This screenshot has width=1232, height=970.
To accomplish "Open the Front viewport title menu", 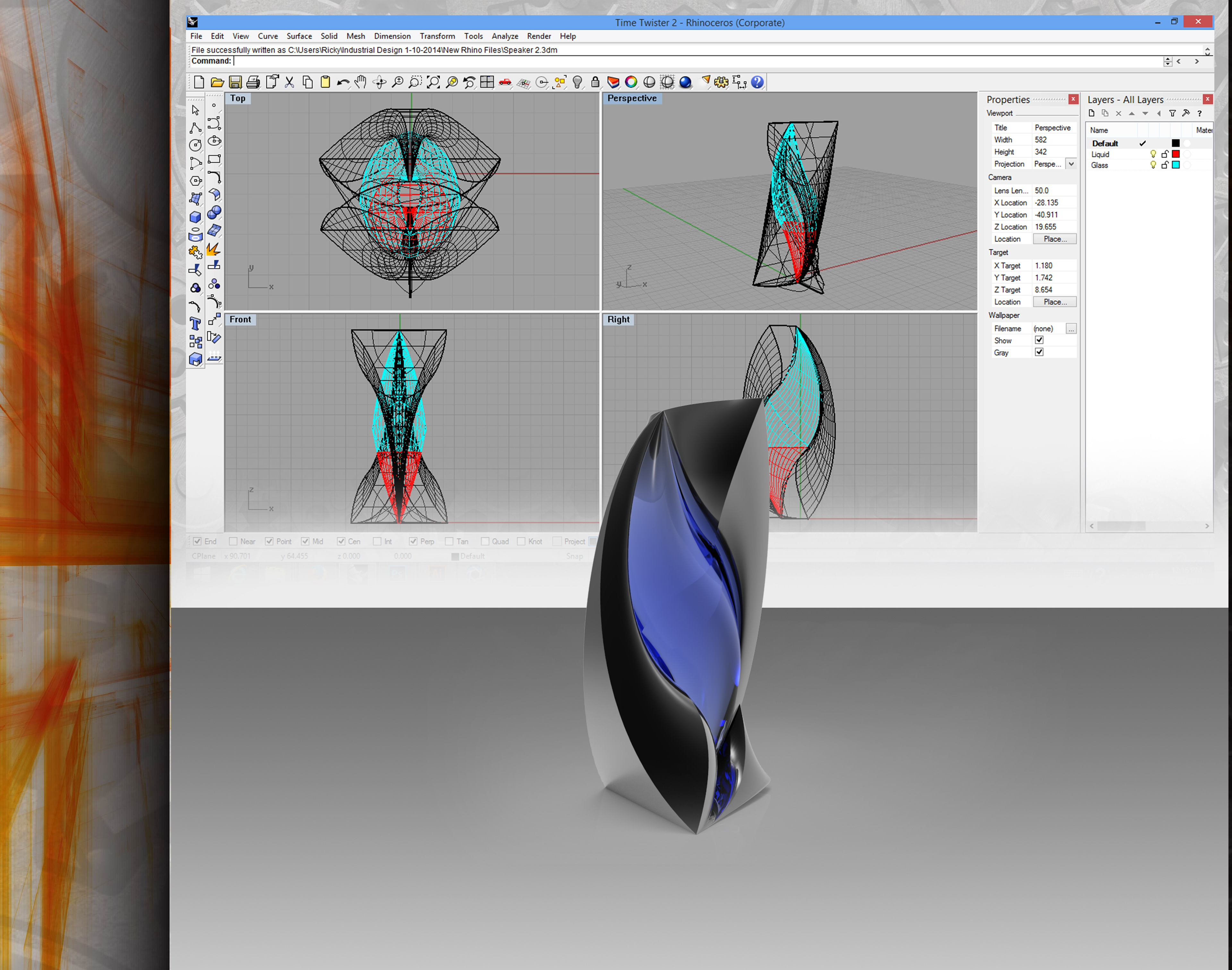I will coord(240,320).
